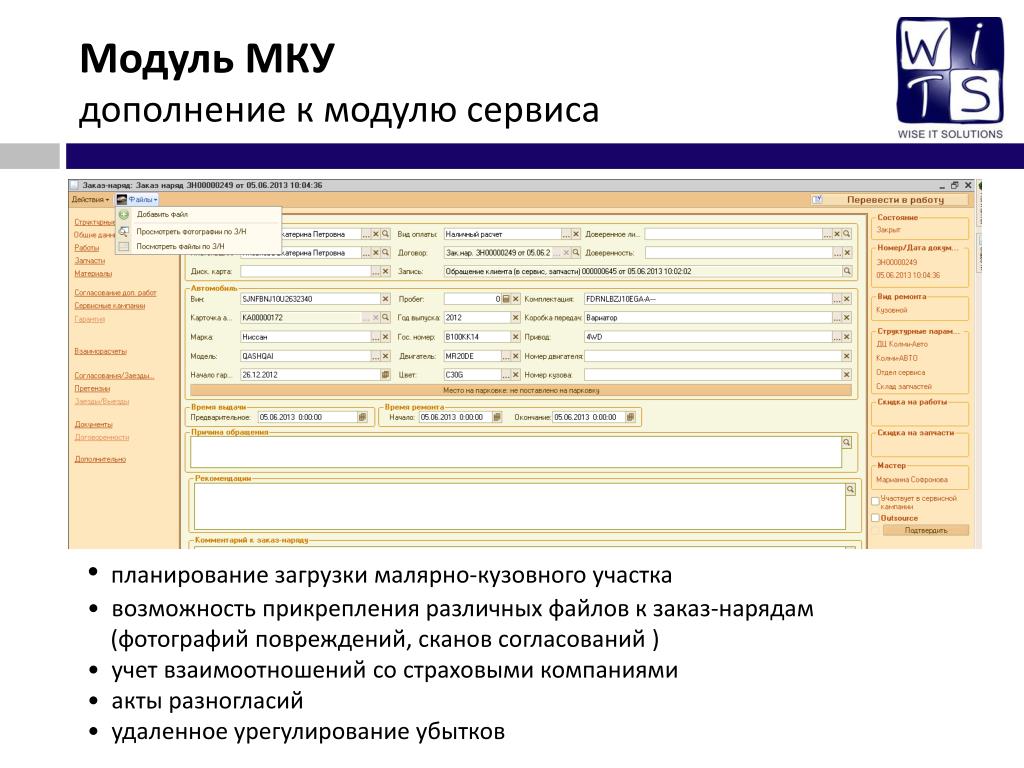
Task: Open the Двигатель selection ellipsis button
Action: pyautogui.click(x=505, y=356)
